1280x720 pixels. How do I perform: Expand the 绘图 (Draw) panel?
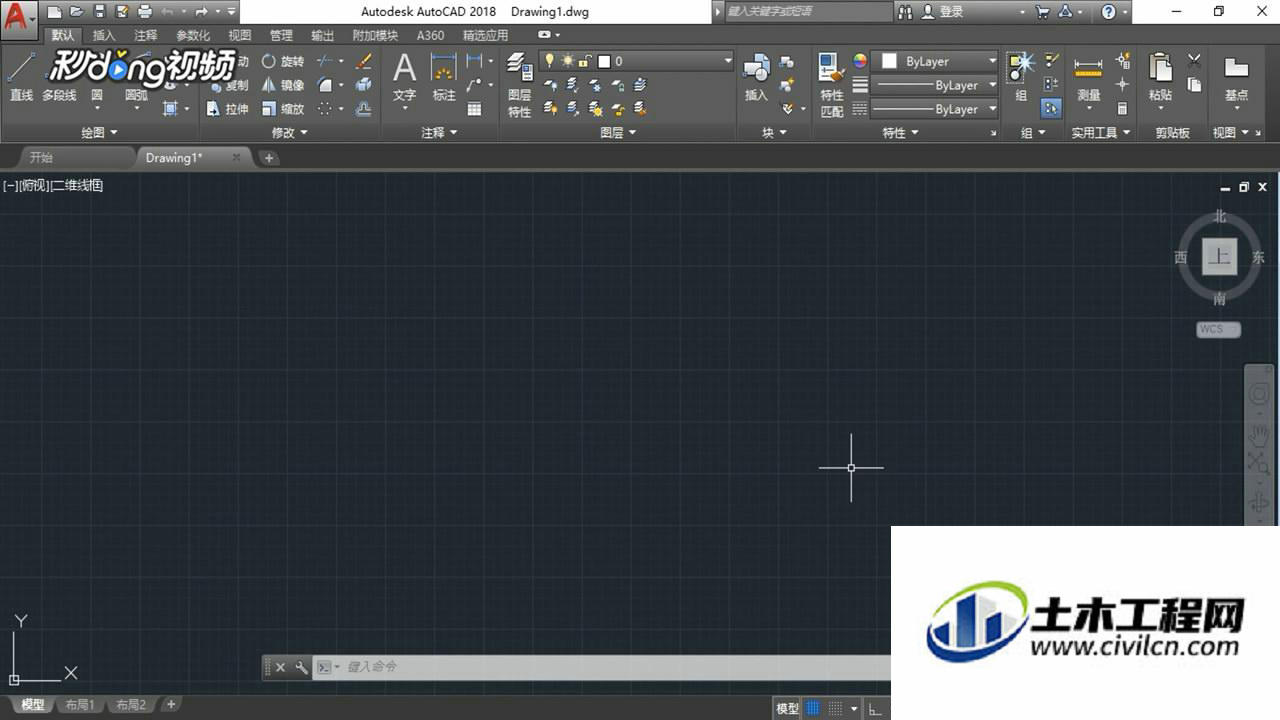pyautogui.click(x=99, y=132)
